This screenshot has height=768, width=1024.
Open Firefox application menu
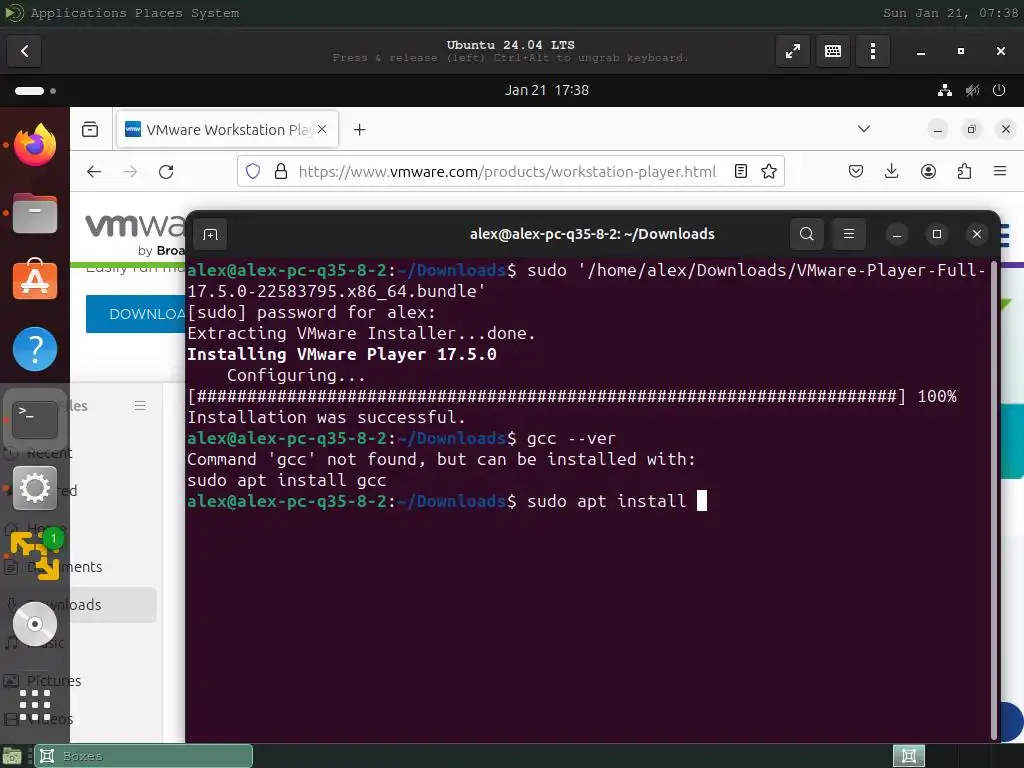pos(1000,171)
